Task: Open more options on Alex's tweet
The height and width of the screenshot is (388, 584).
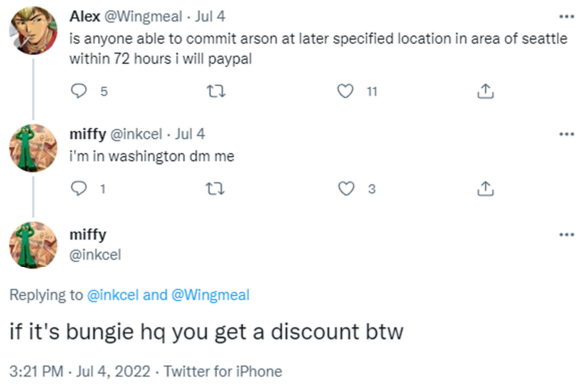Action: [x=566, y=17]
